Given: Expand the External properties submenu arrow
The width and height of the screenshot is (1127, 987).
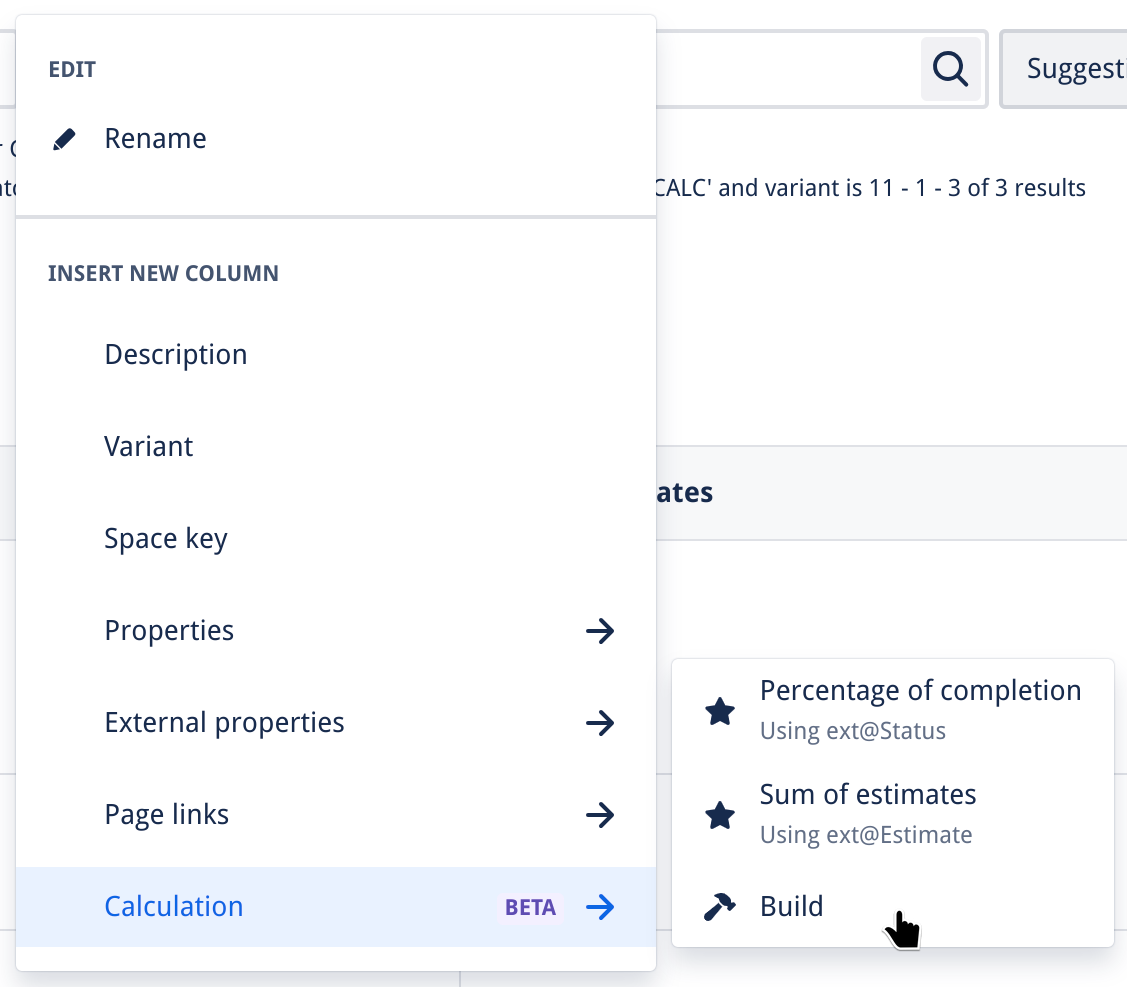Looking at the screenshot, I should click(x=599, y=723).
